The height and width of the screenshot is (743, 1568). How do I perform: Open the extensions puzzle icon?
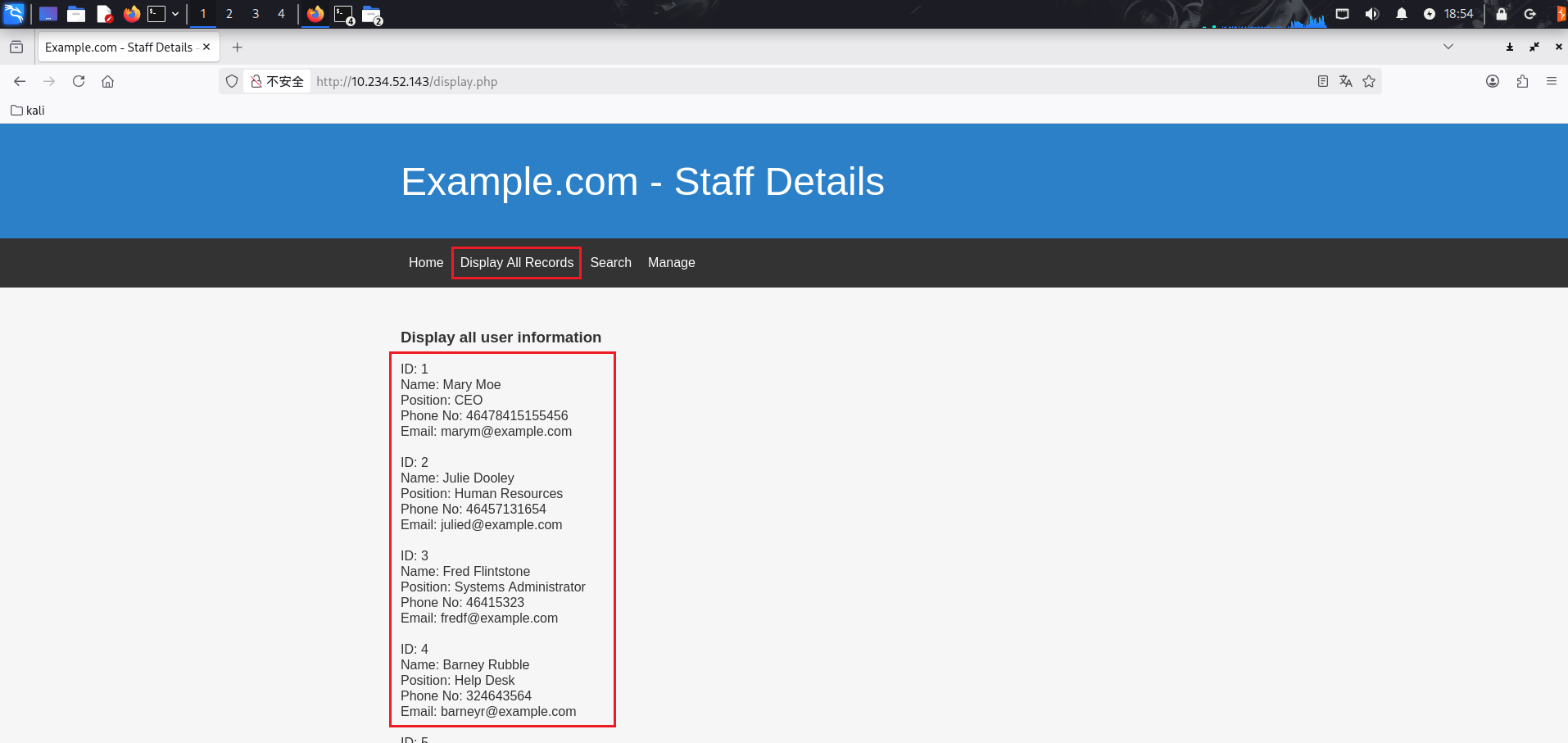(x=1522, y=81)
